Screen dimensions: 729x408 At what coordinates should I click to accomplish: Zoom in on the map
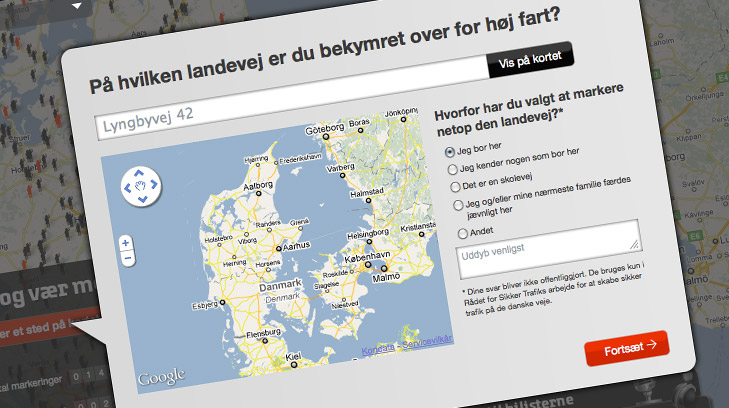coord(125,243)
